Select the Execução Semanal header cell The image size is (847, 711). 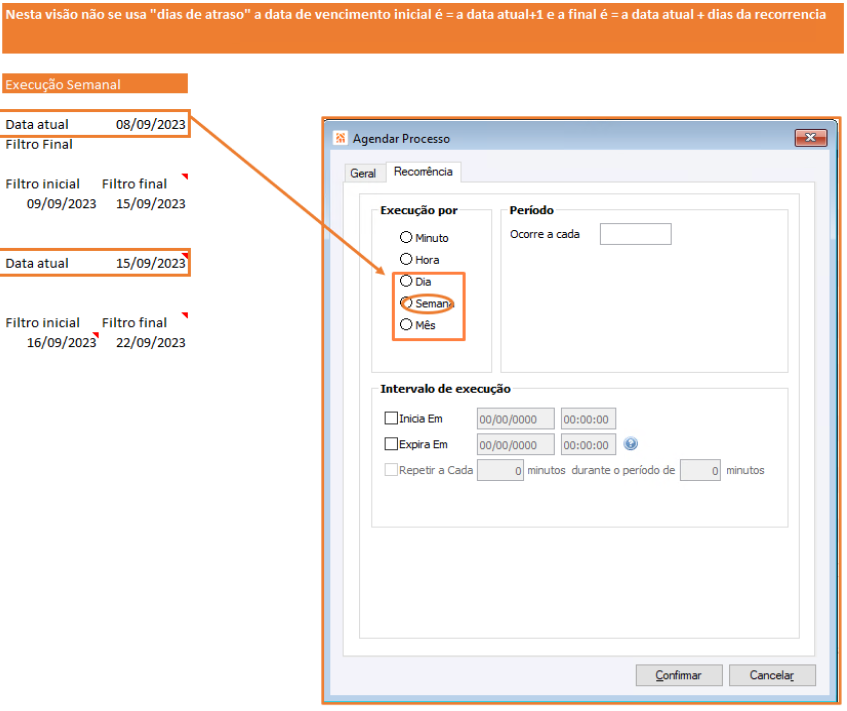[x=95, y=84]
